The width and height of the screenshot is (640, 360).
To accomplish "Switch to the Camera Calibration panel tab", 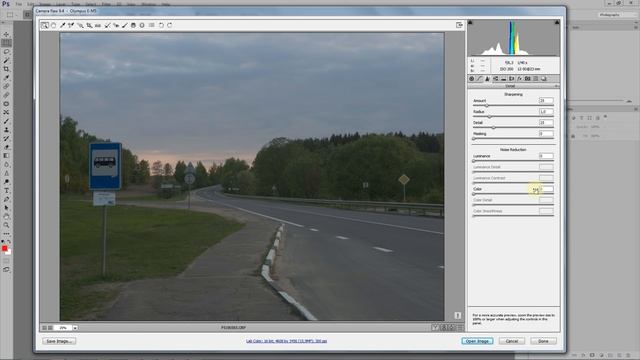I will [x=527, y=79].
